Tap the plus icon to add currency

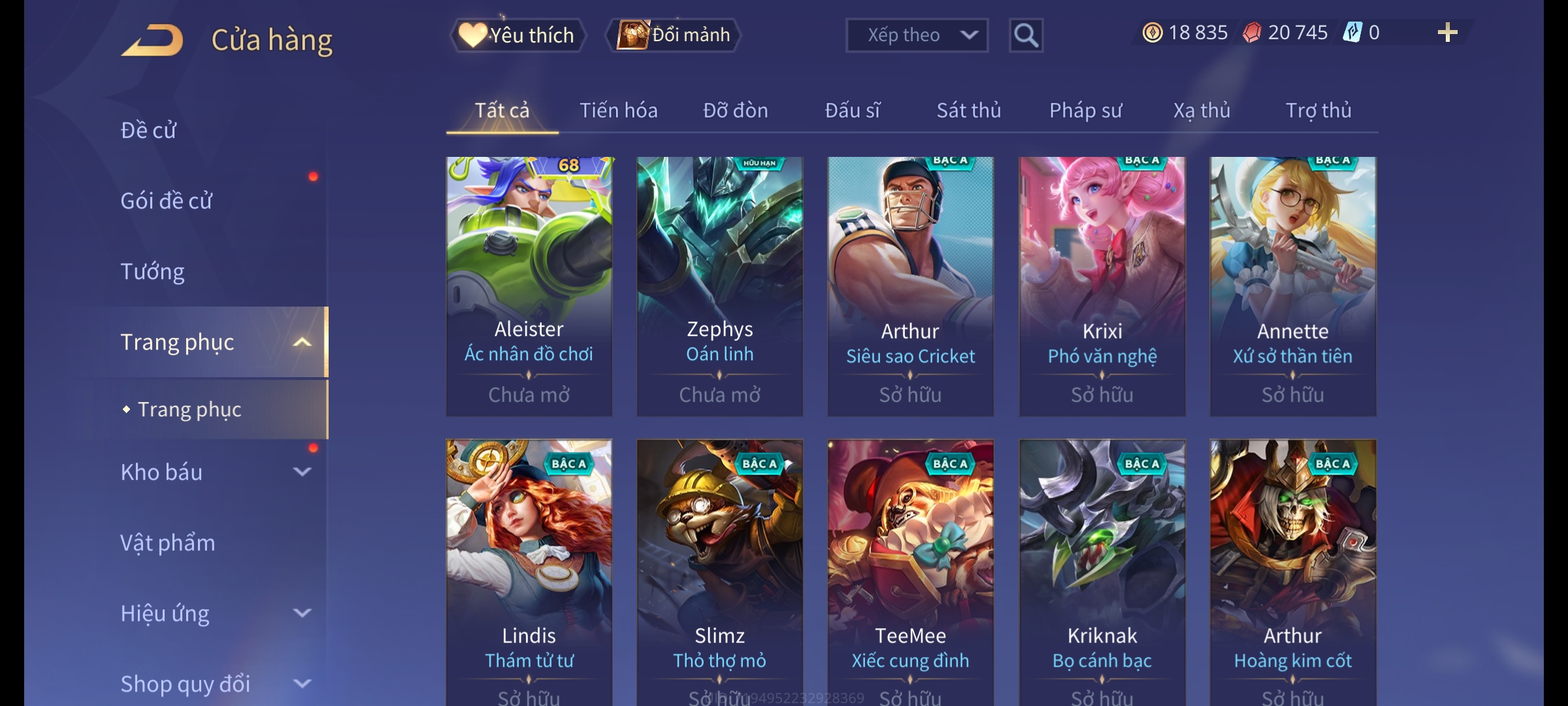point(1448,33)
